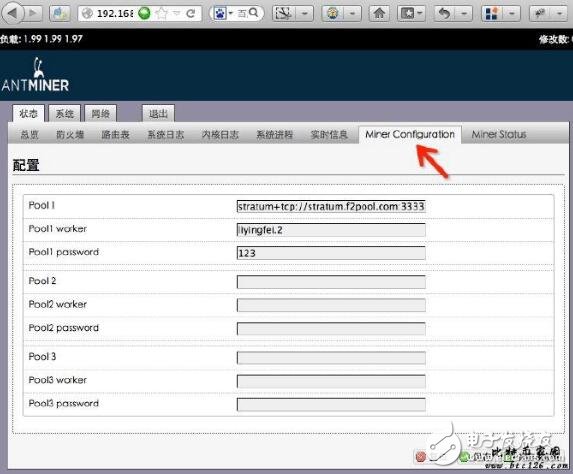Screen dimensions: 573x474
Task: Expand the bookmark star dropdown arrow
Action: pyautogui.click(x=177, y=14)
